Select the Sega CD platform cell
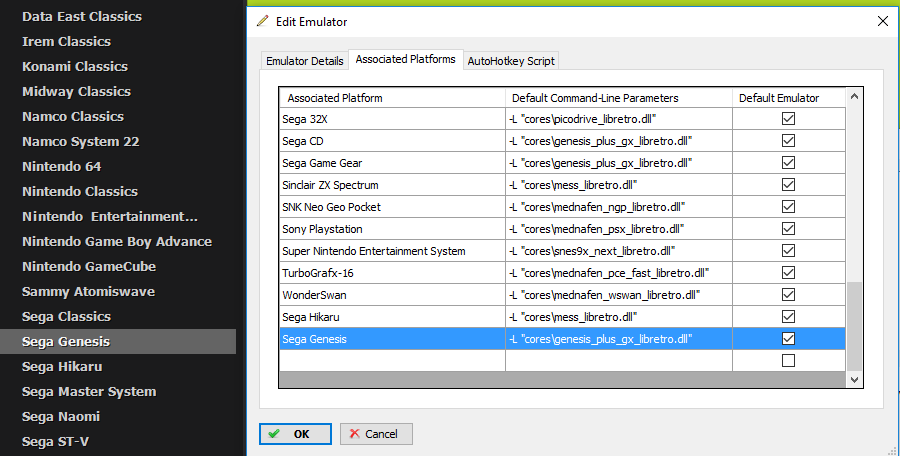Screen dimensions: 900x456 (392, 141)
